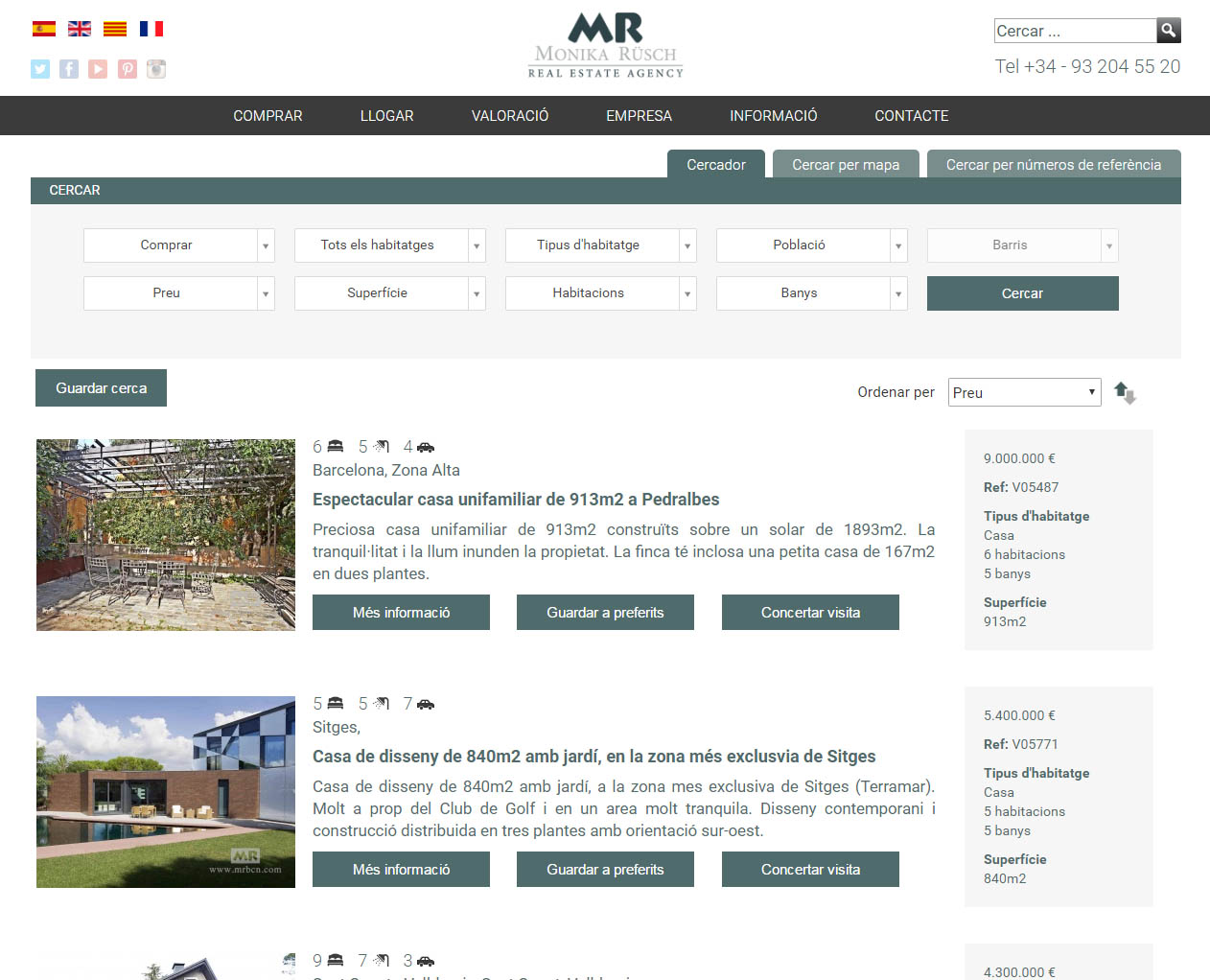Screen dimensions: 1210x980
Task: Open the COMPRAR menu
Action: coord(268,116)
